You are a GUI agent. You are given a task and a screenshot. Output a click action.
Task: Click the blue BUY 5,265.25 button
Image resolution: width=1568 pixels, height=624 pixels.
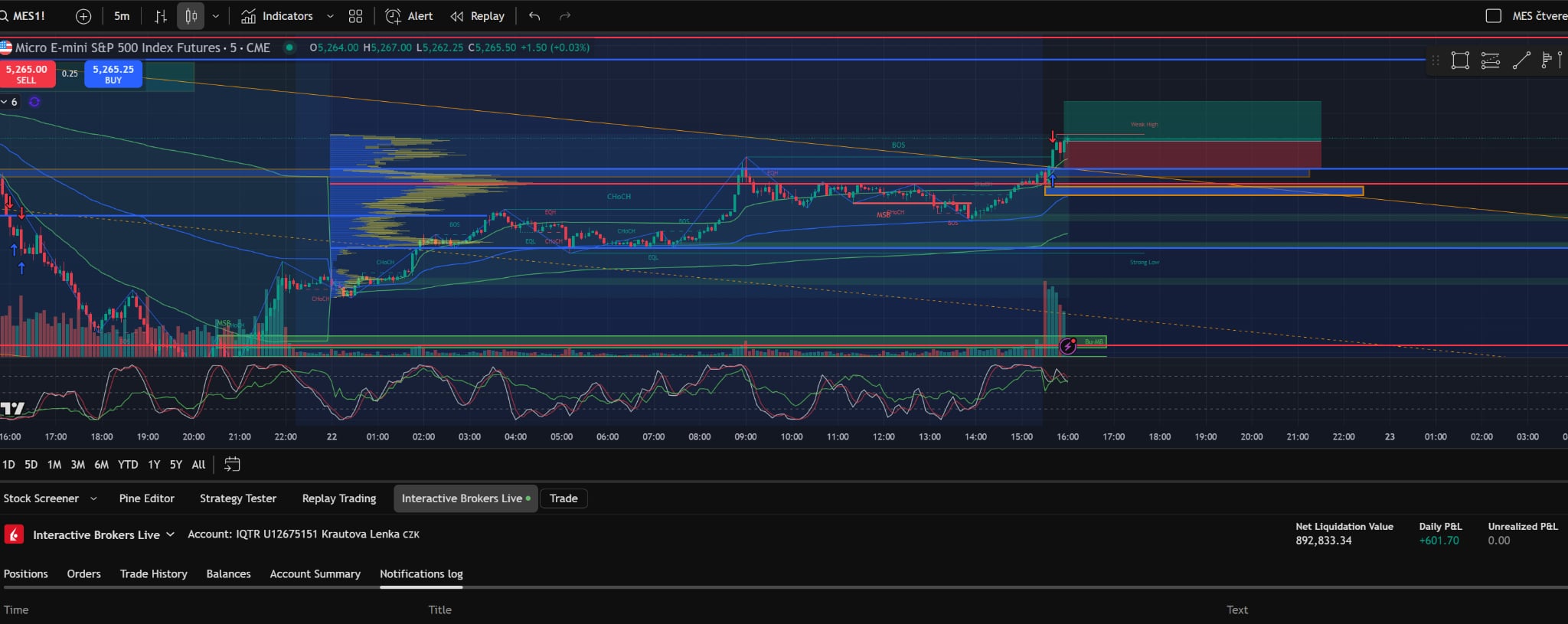coord(113,74)
